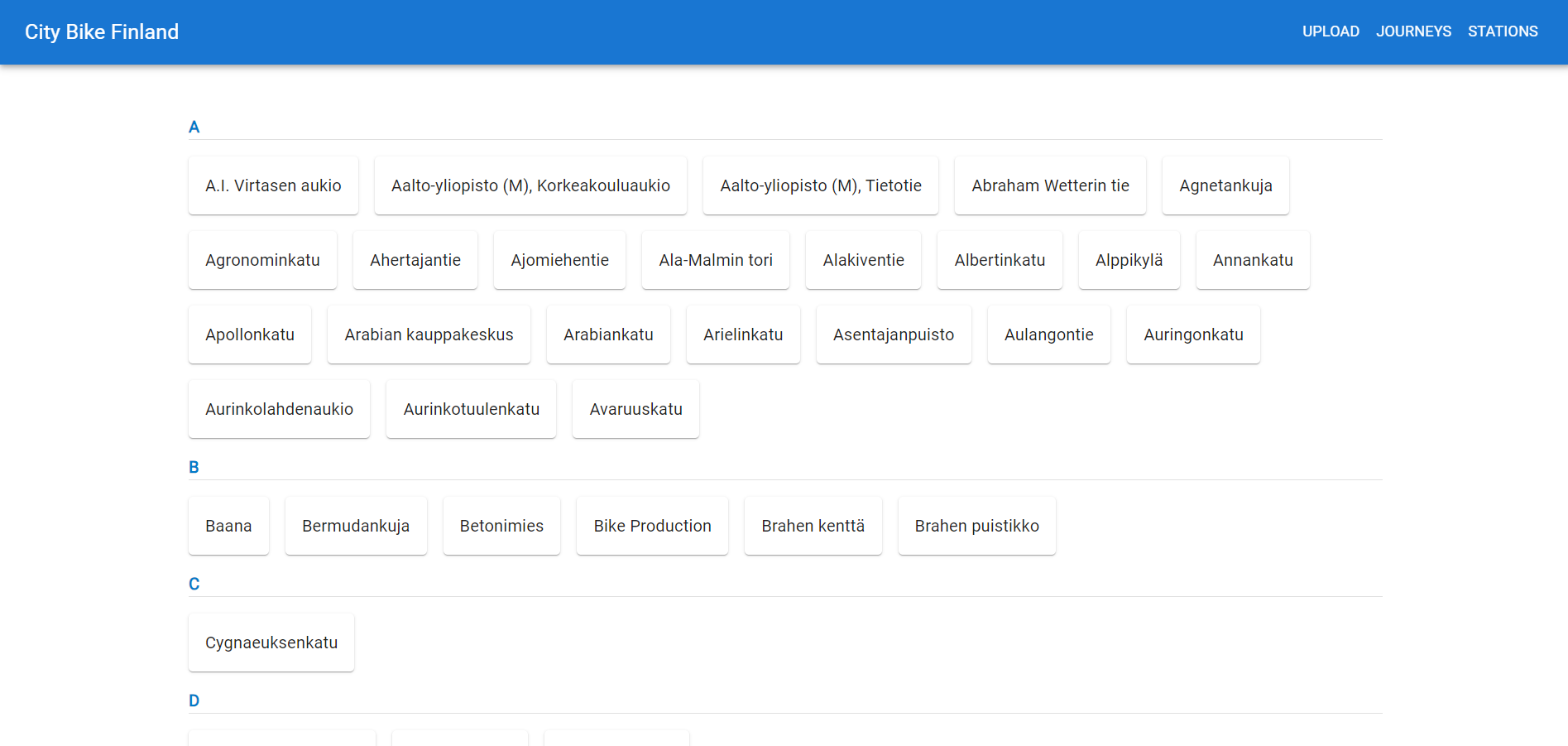Select Agronominkatu station
This screenshot has width=1568, height=746.
click(262, 260)
